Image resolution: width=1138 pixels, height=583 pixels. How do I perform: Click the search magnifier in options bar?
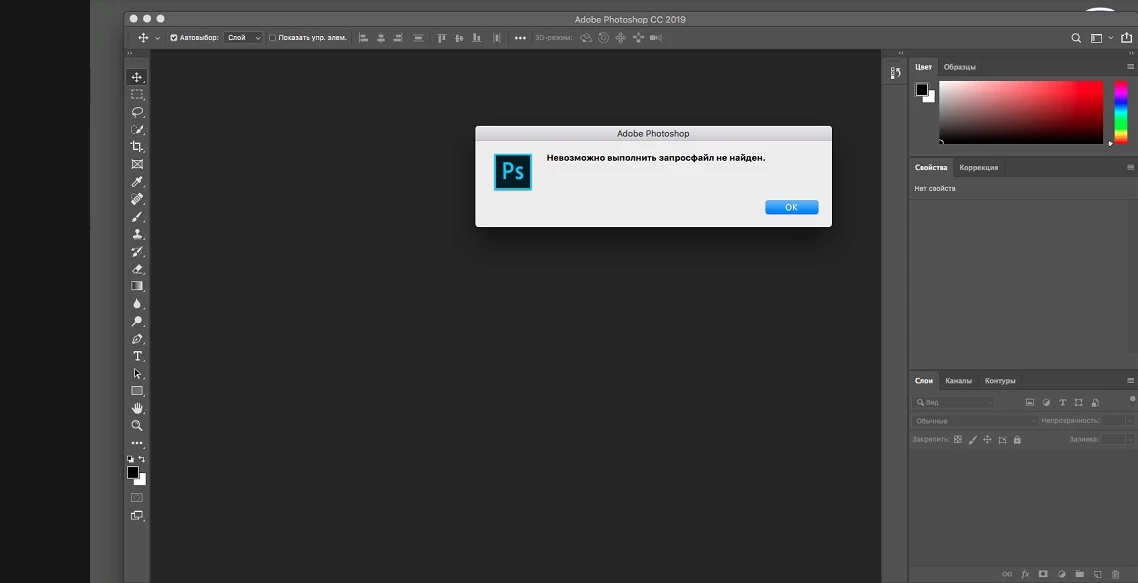coord(1076,38)
